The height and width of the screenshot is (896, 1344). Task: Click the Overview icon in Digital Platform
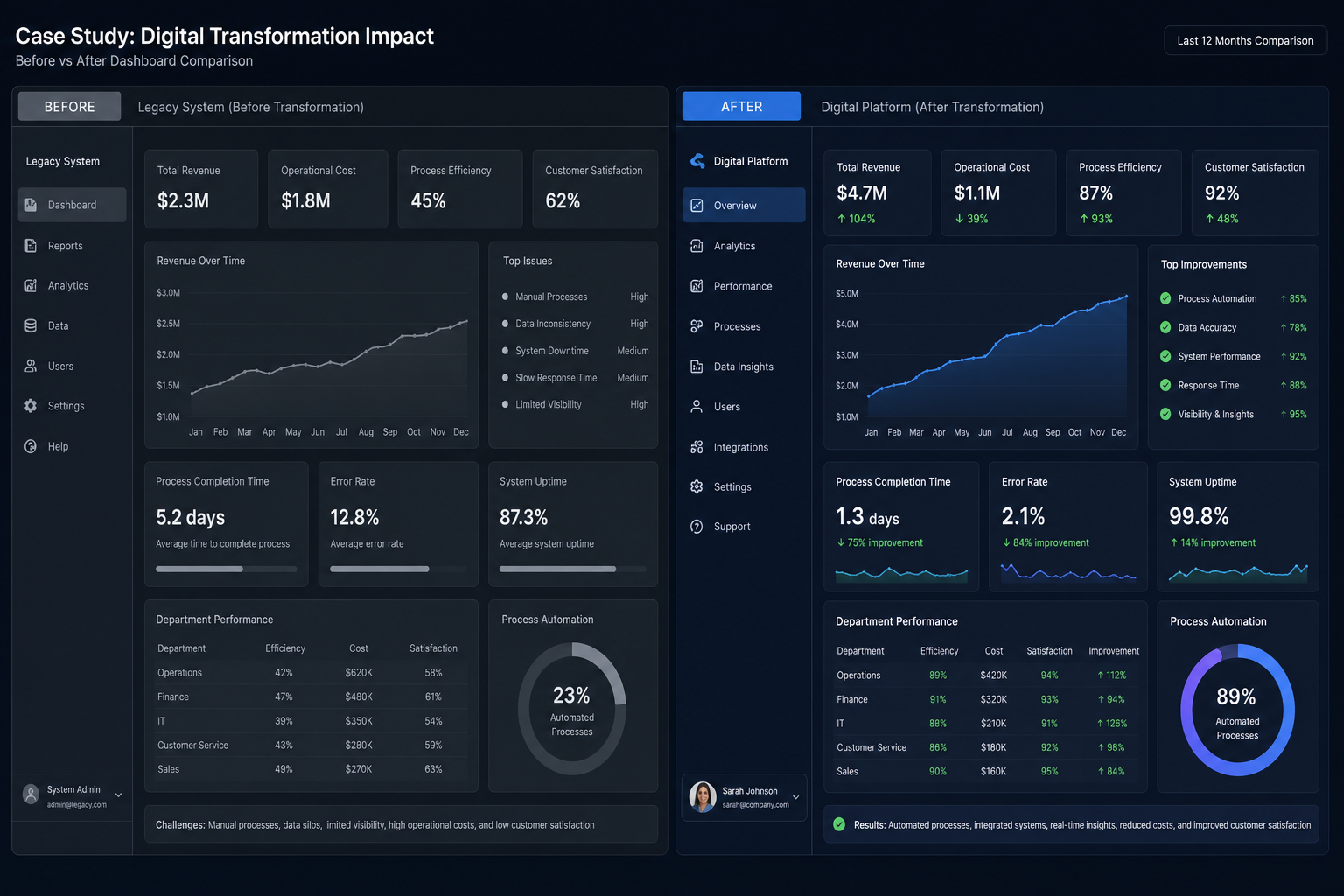(x=696, y=206)
